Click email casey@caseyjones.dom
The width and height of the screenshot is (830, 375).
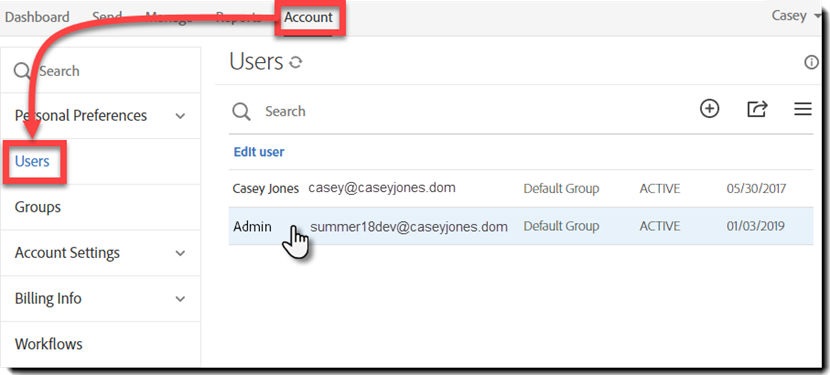pos(382,188)
